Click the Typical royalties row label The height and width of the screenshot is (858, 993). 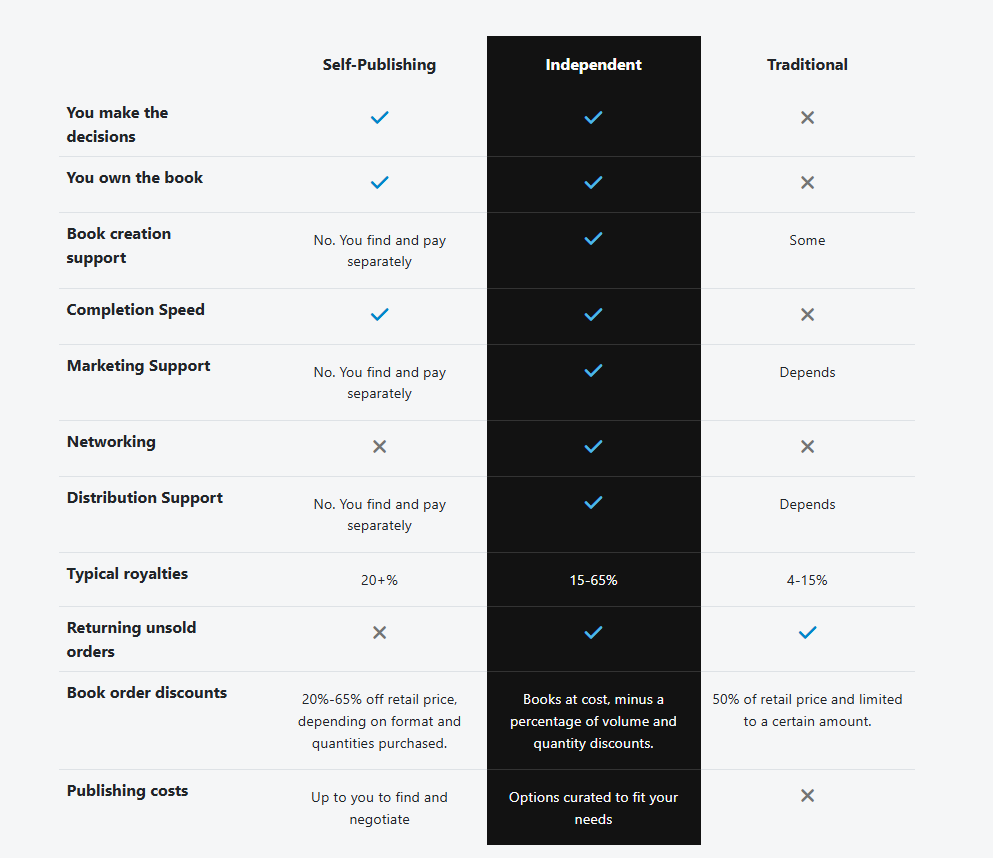[127, 574]
